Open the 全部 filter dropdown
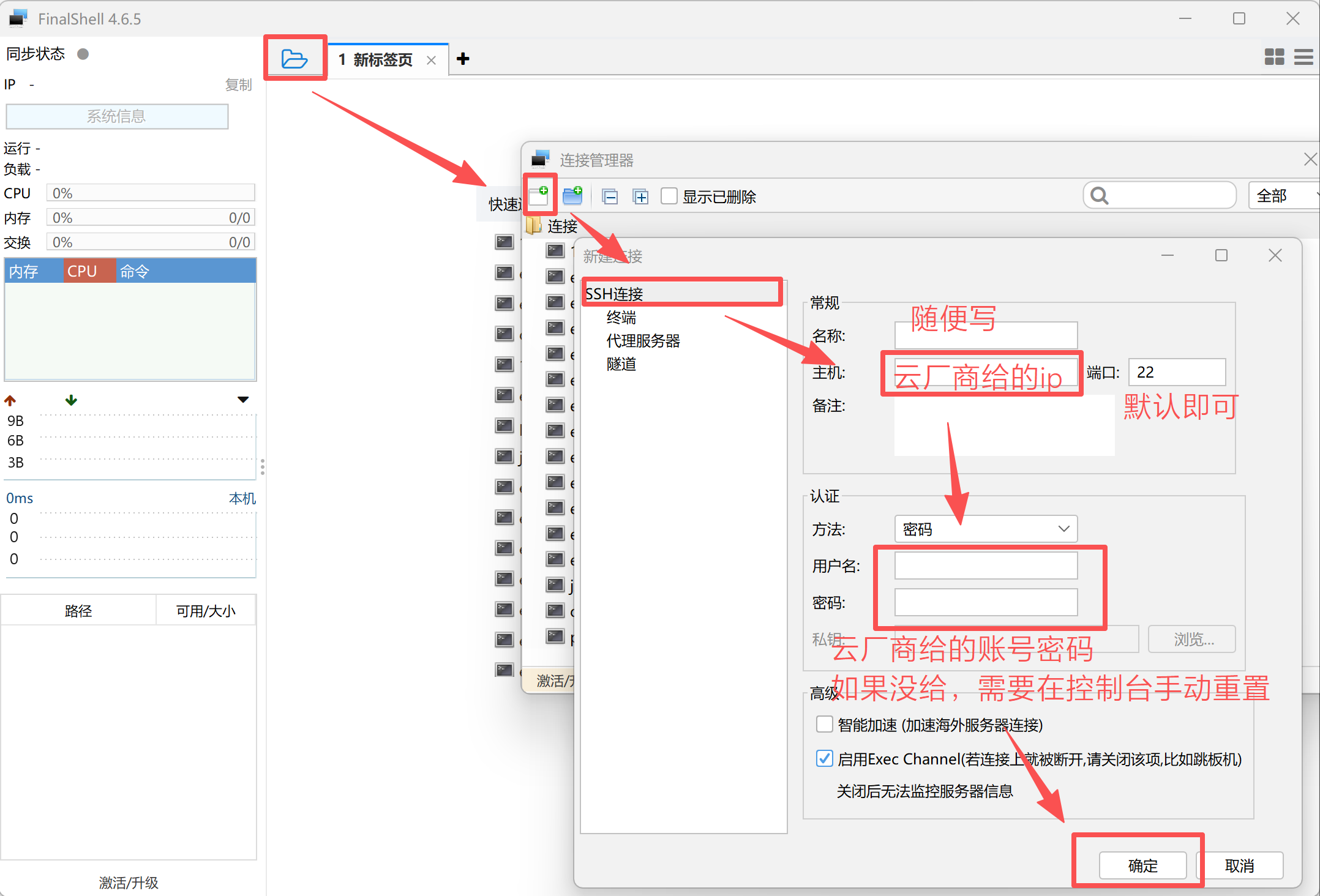 1281,195
